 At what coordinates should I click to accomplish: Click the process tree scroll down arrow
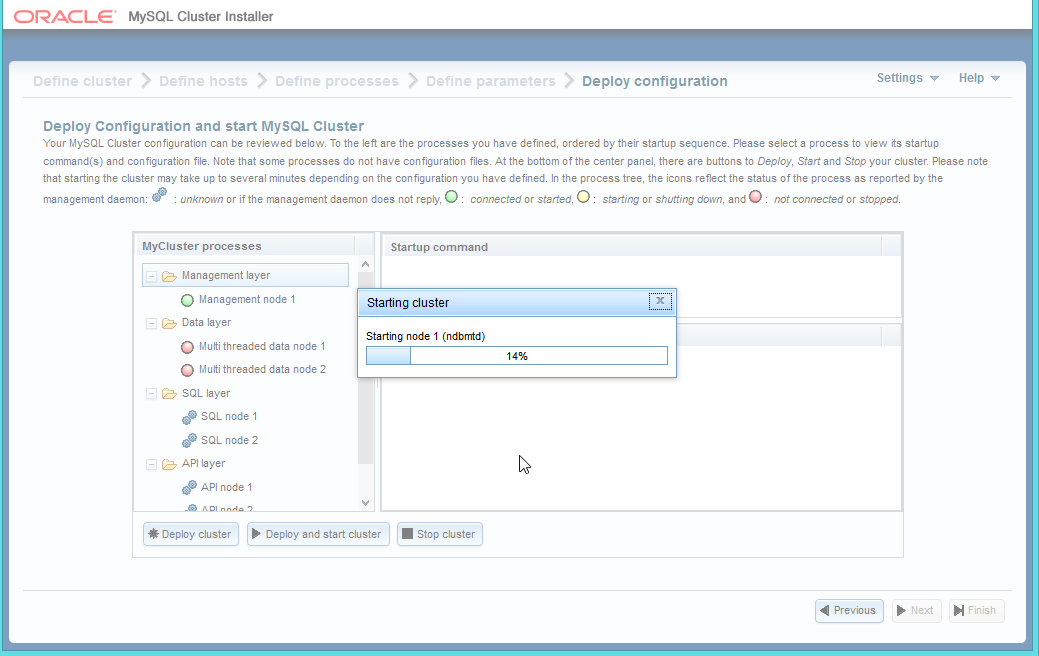(365, 503)
